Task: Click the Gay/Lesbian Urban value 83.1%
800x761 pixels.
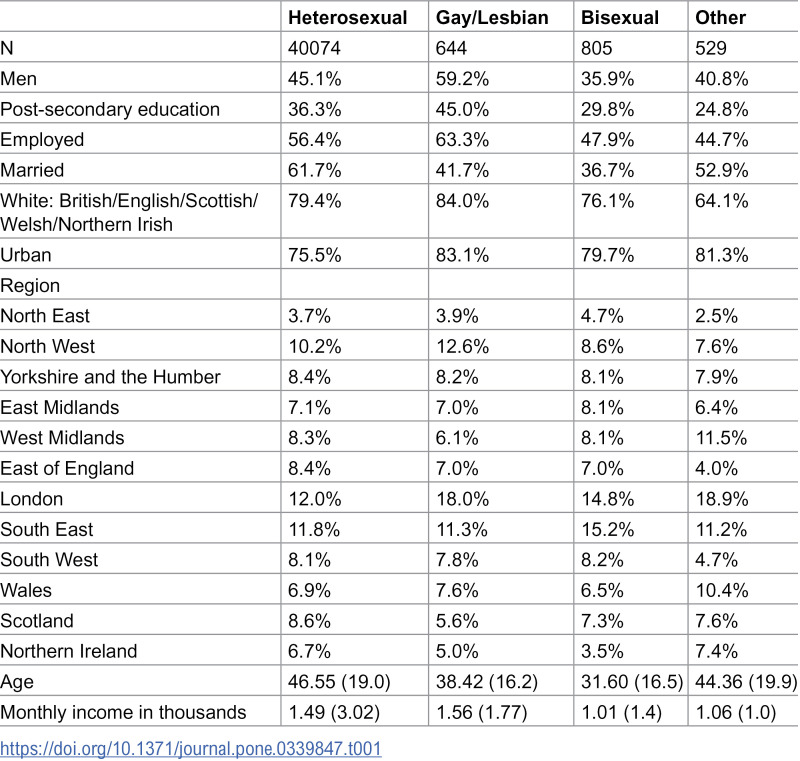Action: point(462,255)
